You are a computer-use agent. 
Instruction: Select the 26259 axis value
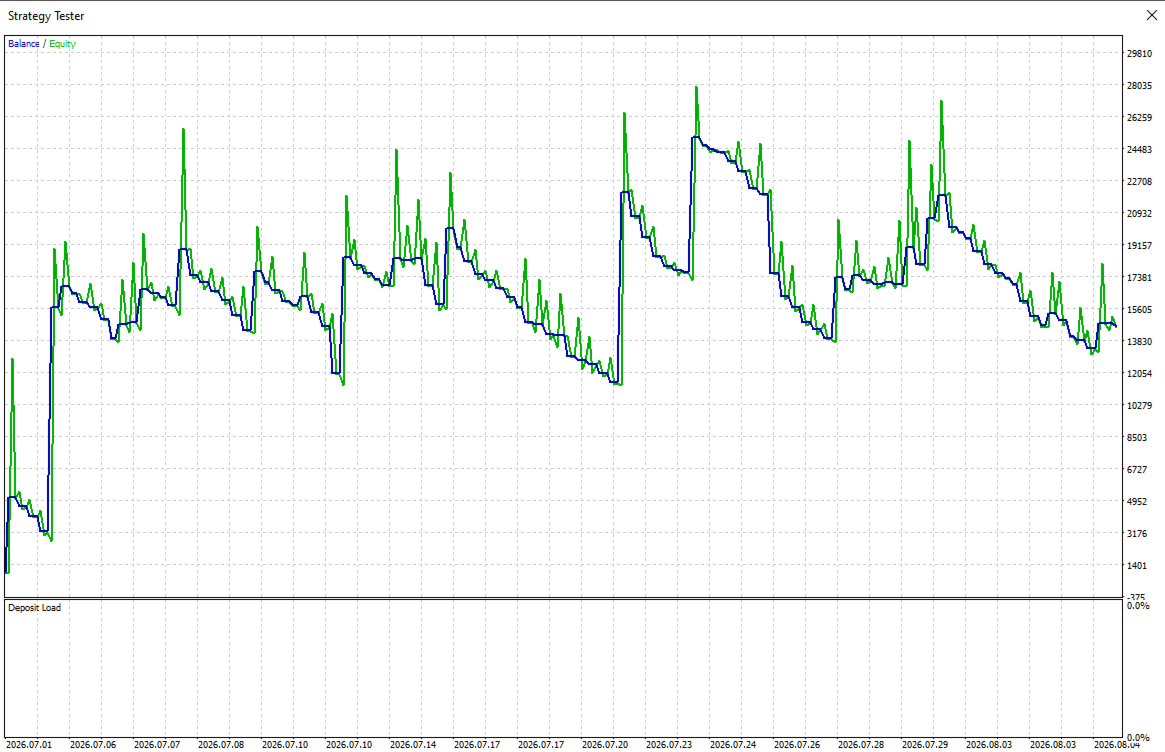click(x=1139, y=117)
